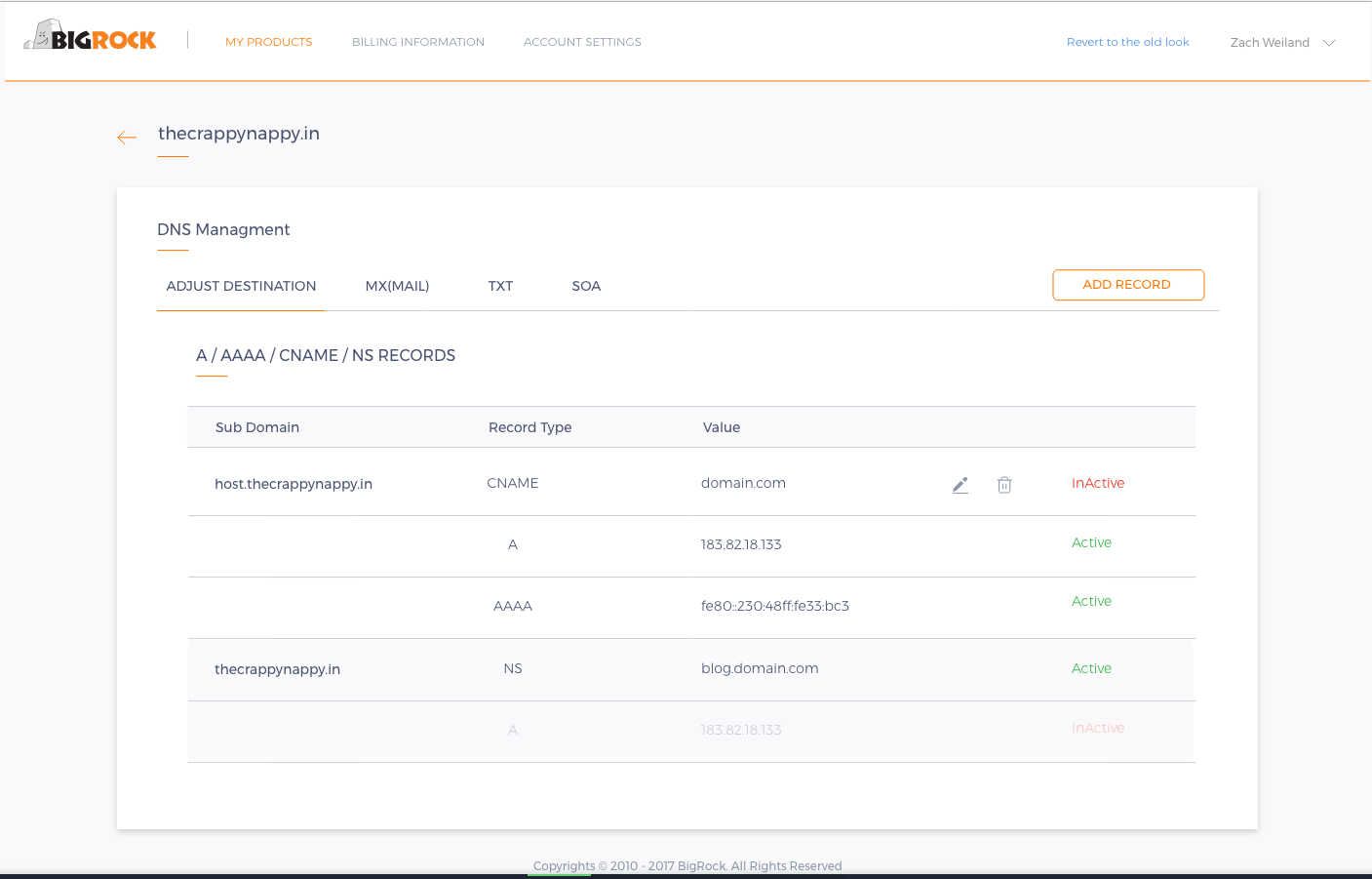Click the Add Record button
1372x879 pixels.
click(x=1128, y=285)
